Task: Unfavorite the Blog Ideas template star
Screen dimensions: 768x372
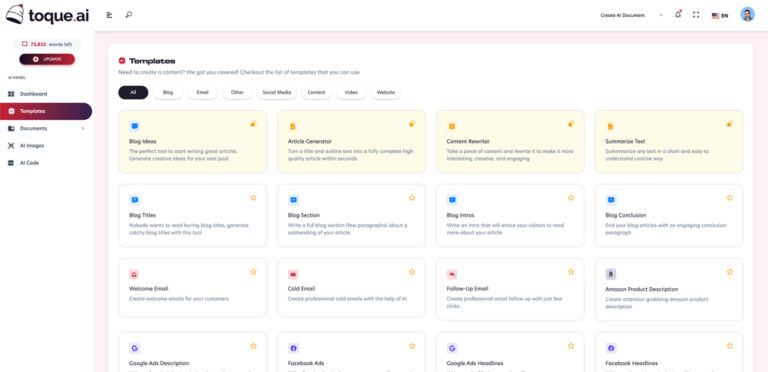Action: [253, 124]
